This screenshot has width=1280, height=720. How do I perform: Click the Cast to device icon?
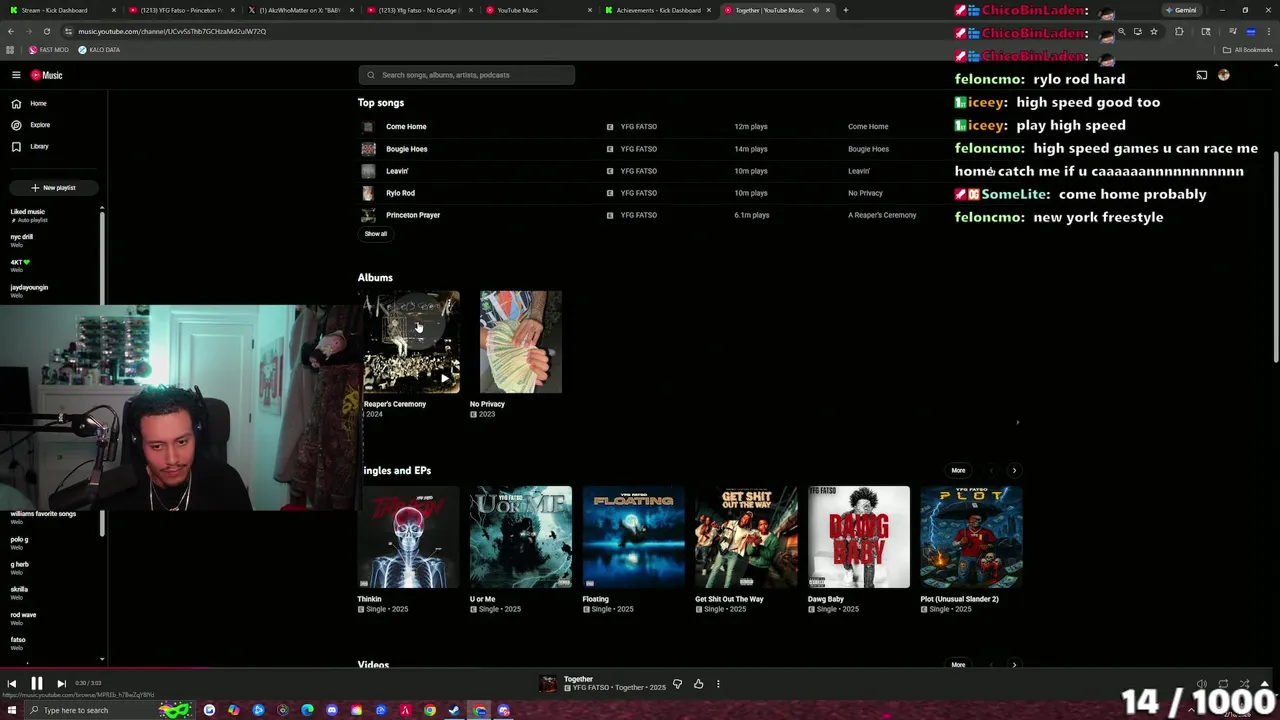[1202, 75]
